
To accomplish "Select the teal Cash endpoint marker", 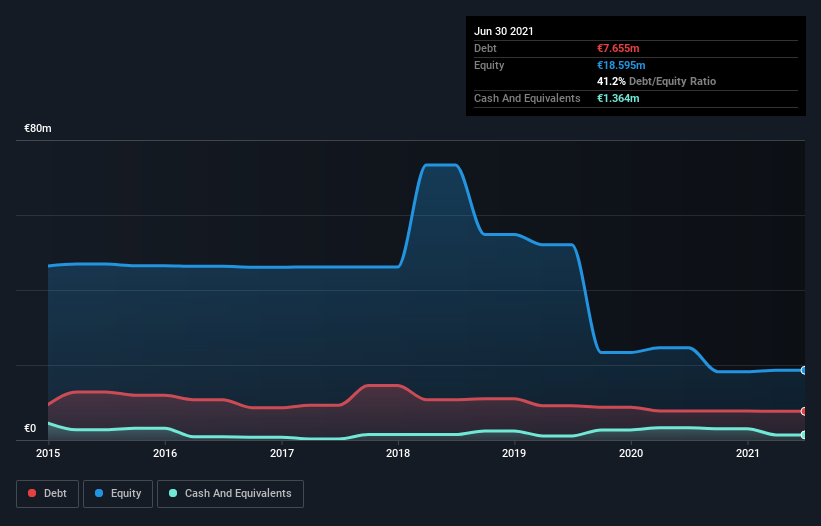I will (x=803, y=434).
